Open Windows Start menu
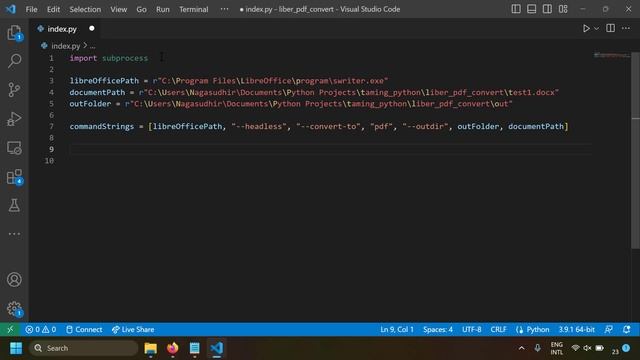This screenshot has width=640, height=360. pos(16,348)
